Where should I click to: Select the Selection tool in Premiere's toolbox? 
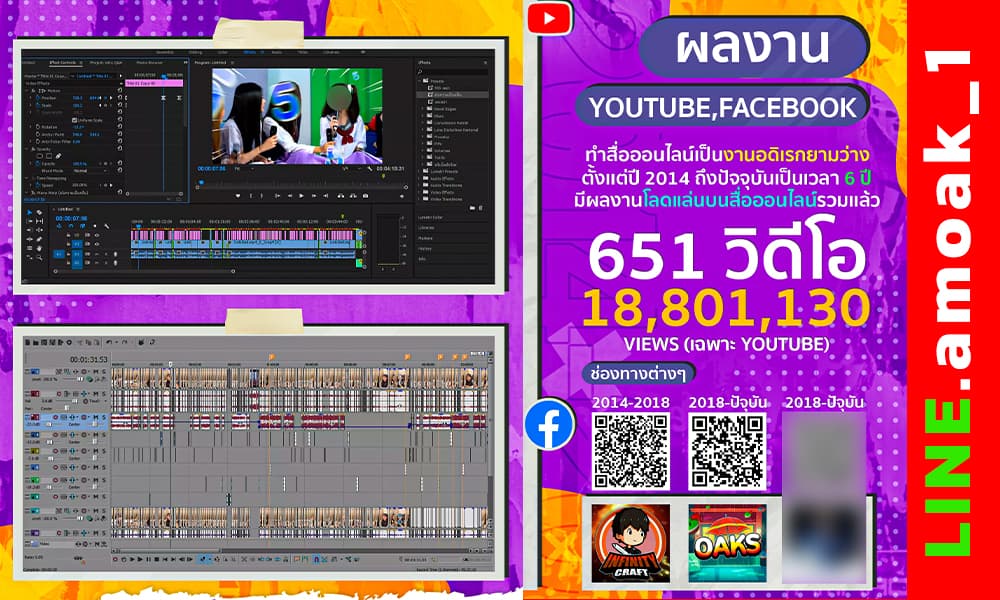pyautogui.click(x=29, y=212)
